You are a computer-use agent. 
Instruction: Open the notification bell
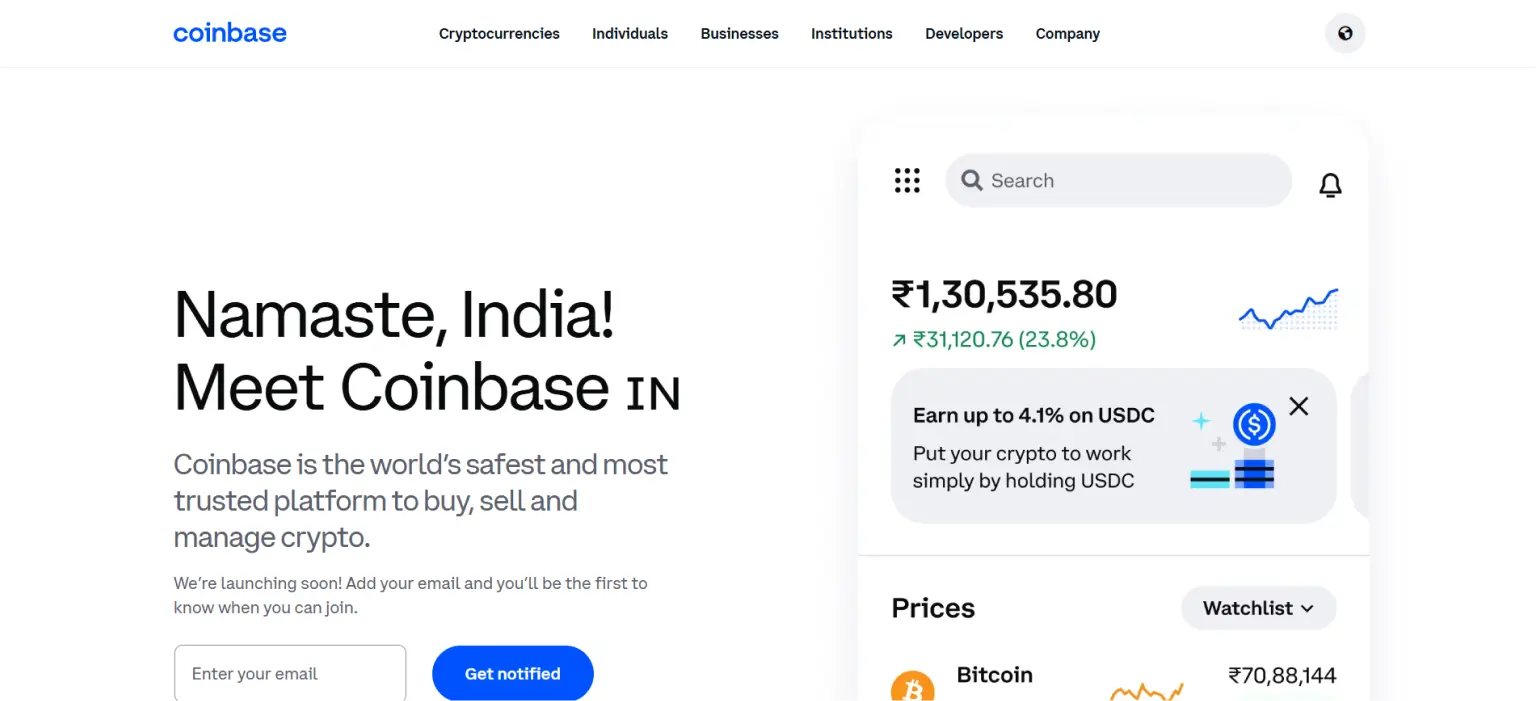[1330, 185]
